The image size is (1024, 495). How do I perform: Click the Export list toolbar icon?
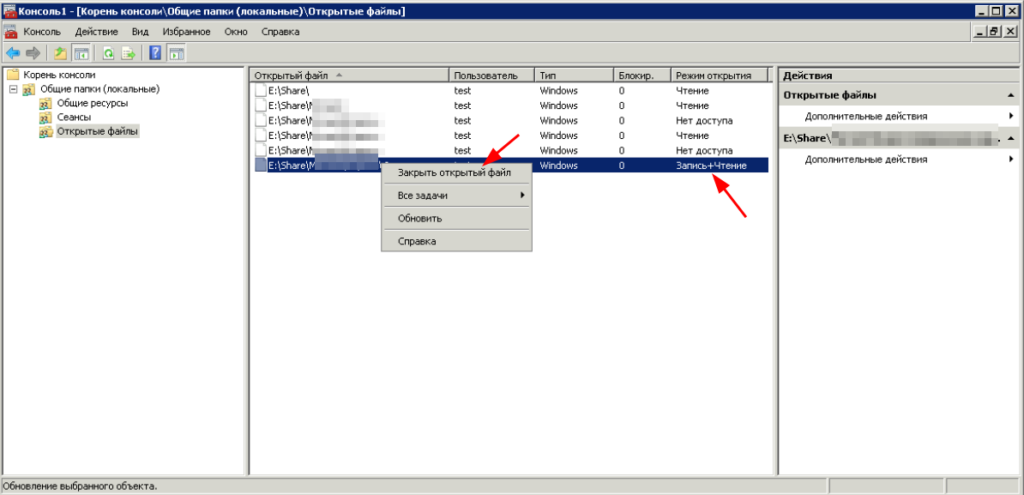pyautogui.click(x=128, y=53)
